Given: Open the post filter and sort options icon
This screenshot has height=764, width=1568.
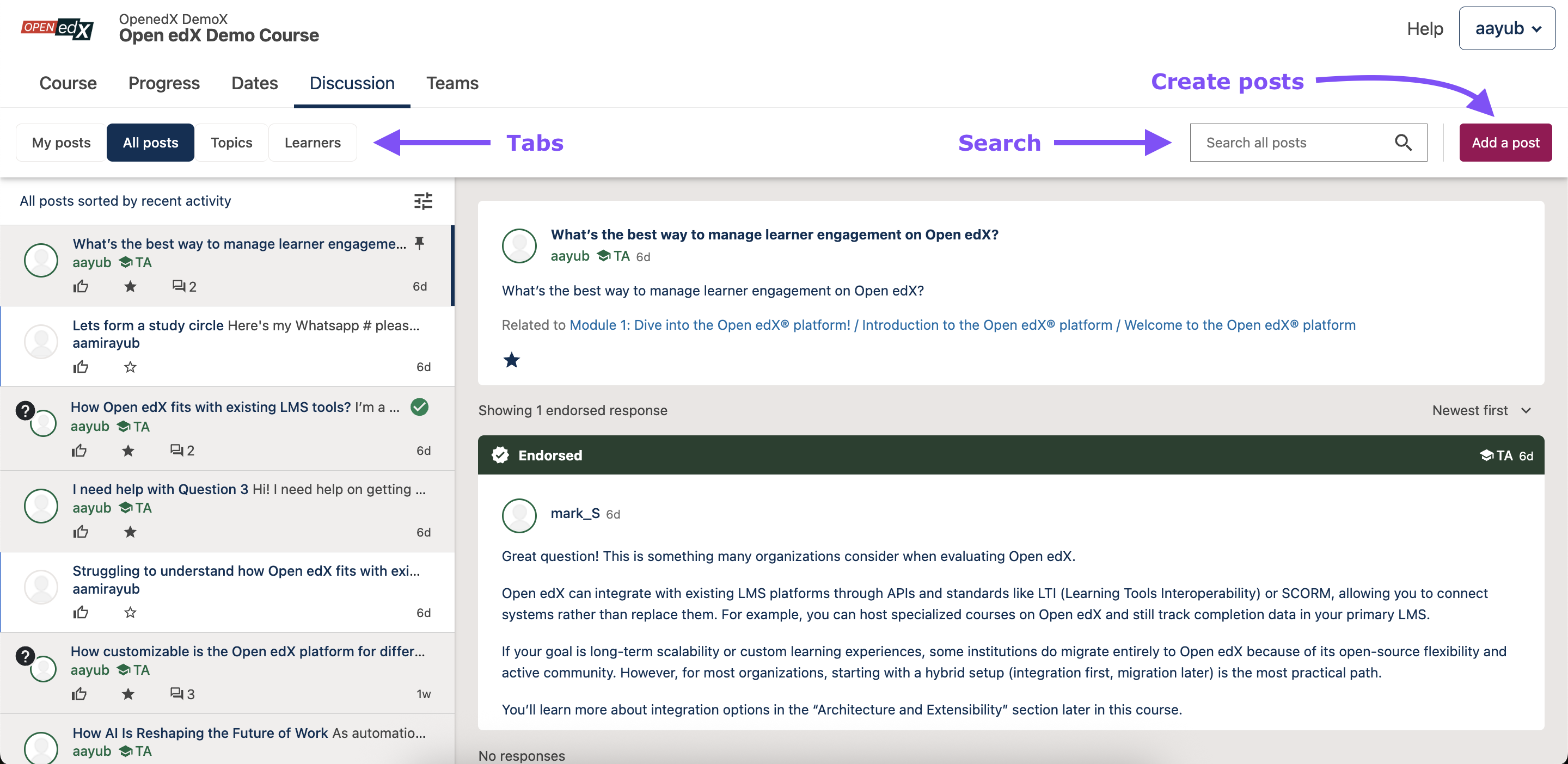Looking at the screenshot, I should coord(423,201).
